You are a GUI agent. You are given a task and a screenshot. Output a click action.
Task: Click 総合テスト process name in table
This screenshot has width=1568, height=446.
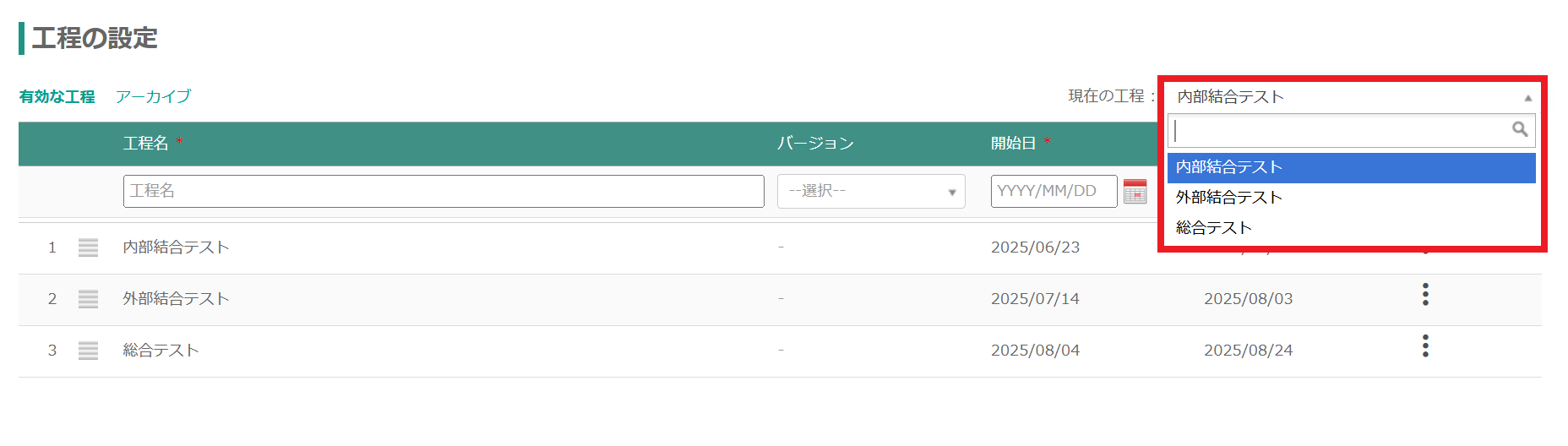coord(161,351)
